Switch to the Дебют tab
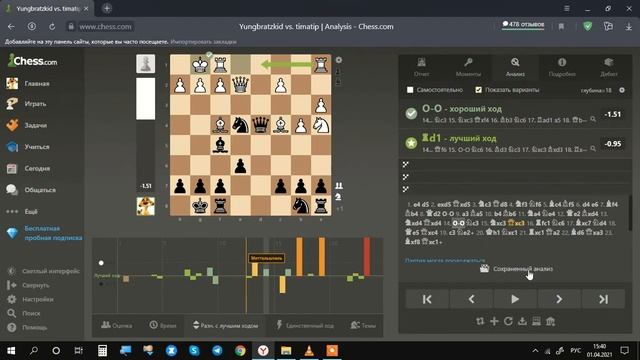This screenshot has height=360, width=640. (609, 67)
